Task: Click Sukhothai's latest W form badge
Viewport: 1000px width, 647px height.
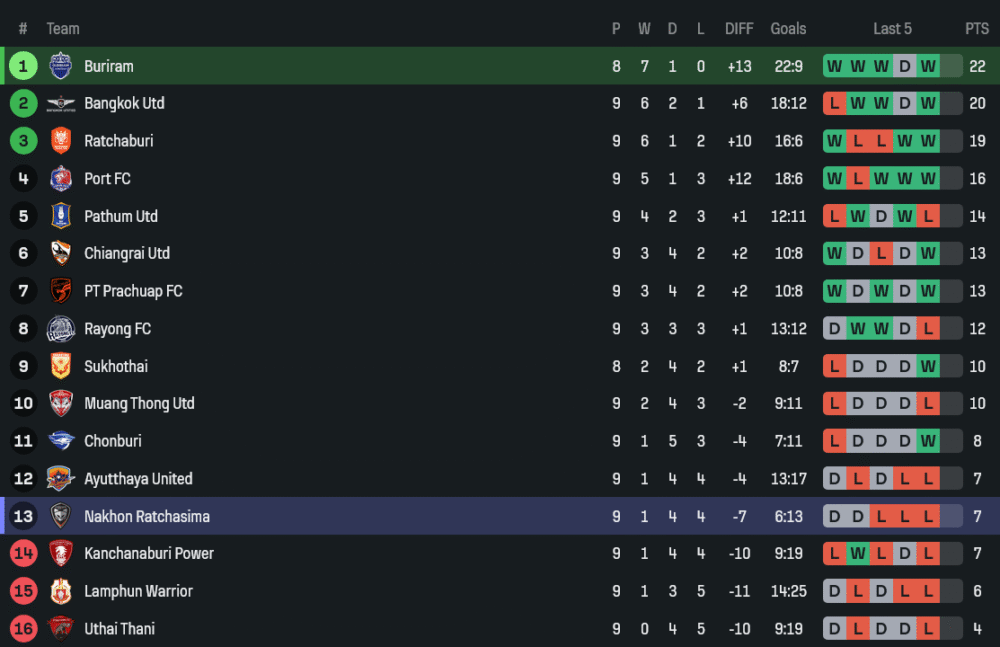Action: point(929,366)
